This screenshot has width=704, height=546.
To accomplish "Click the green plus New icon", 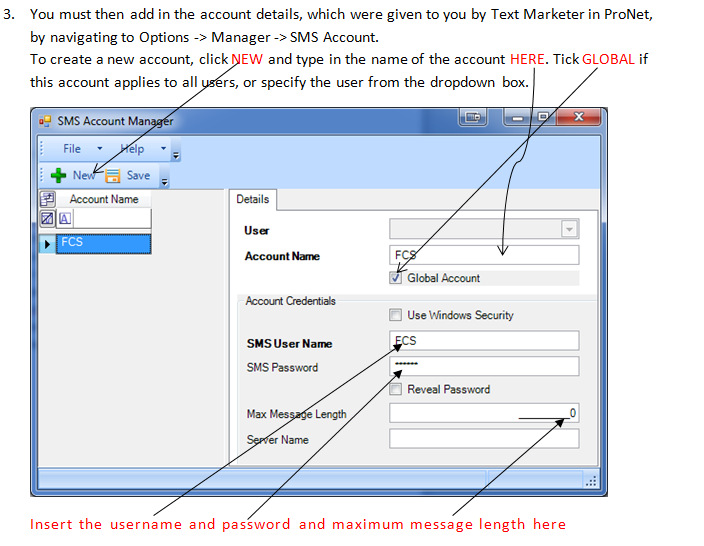I will (56, 176).
